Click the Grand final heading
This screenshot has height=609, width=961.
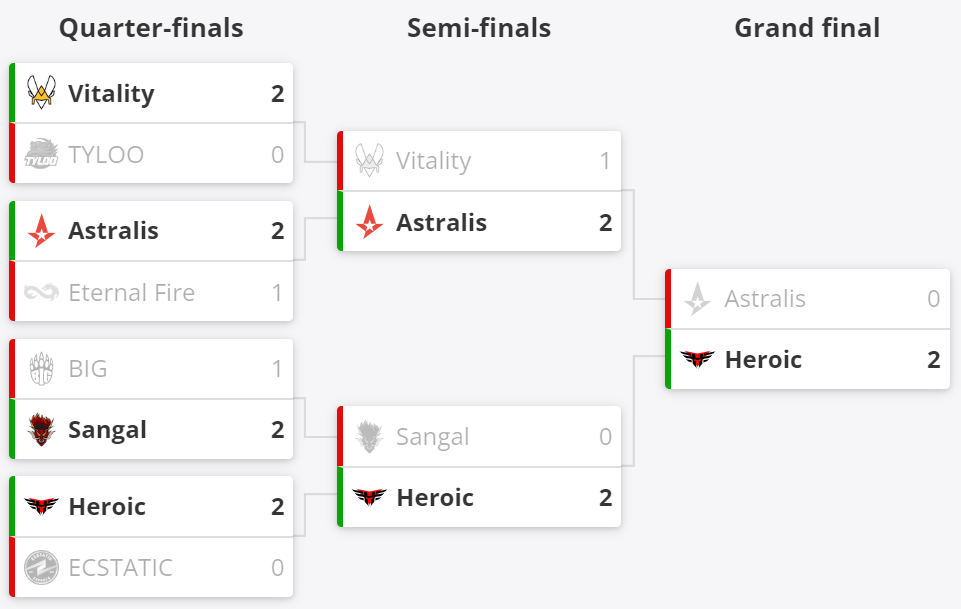807,28
